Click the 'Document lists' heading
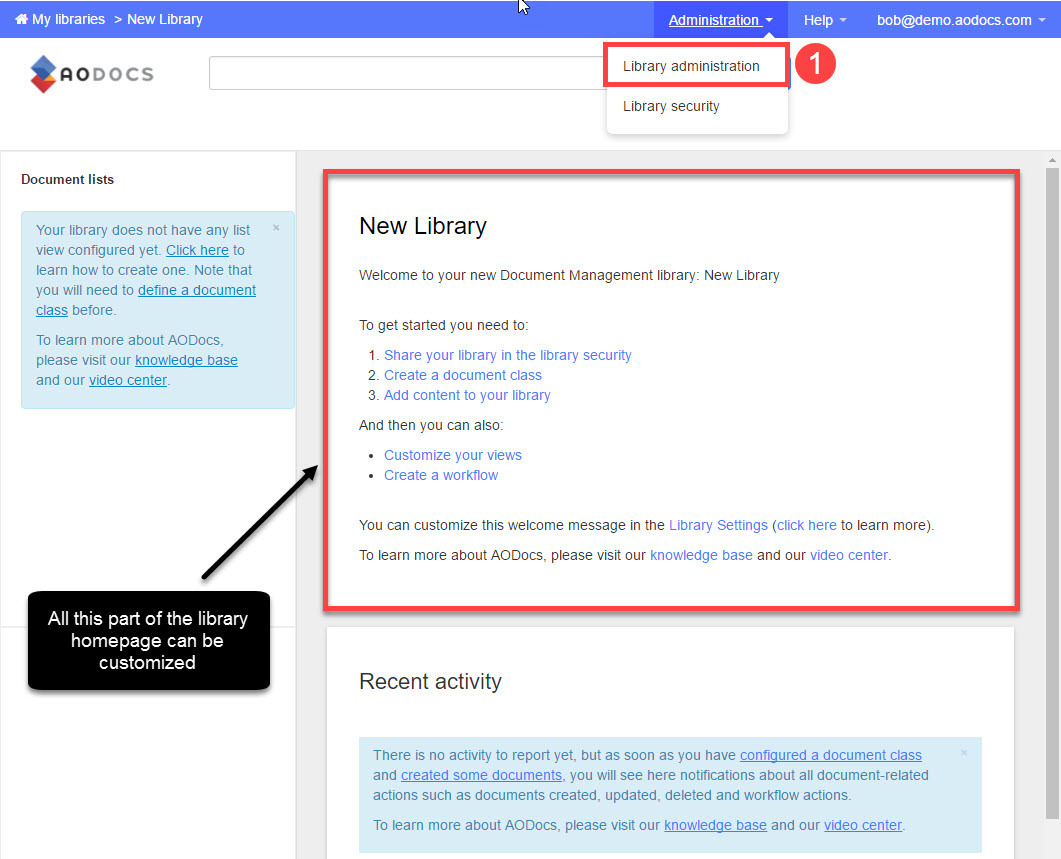The image size is (1061, 859). coord(67,179)
